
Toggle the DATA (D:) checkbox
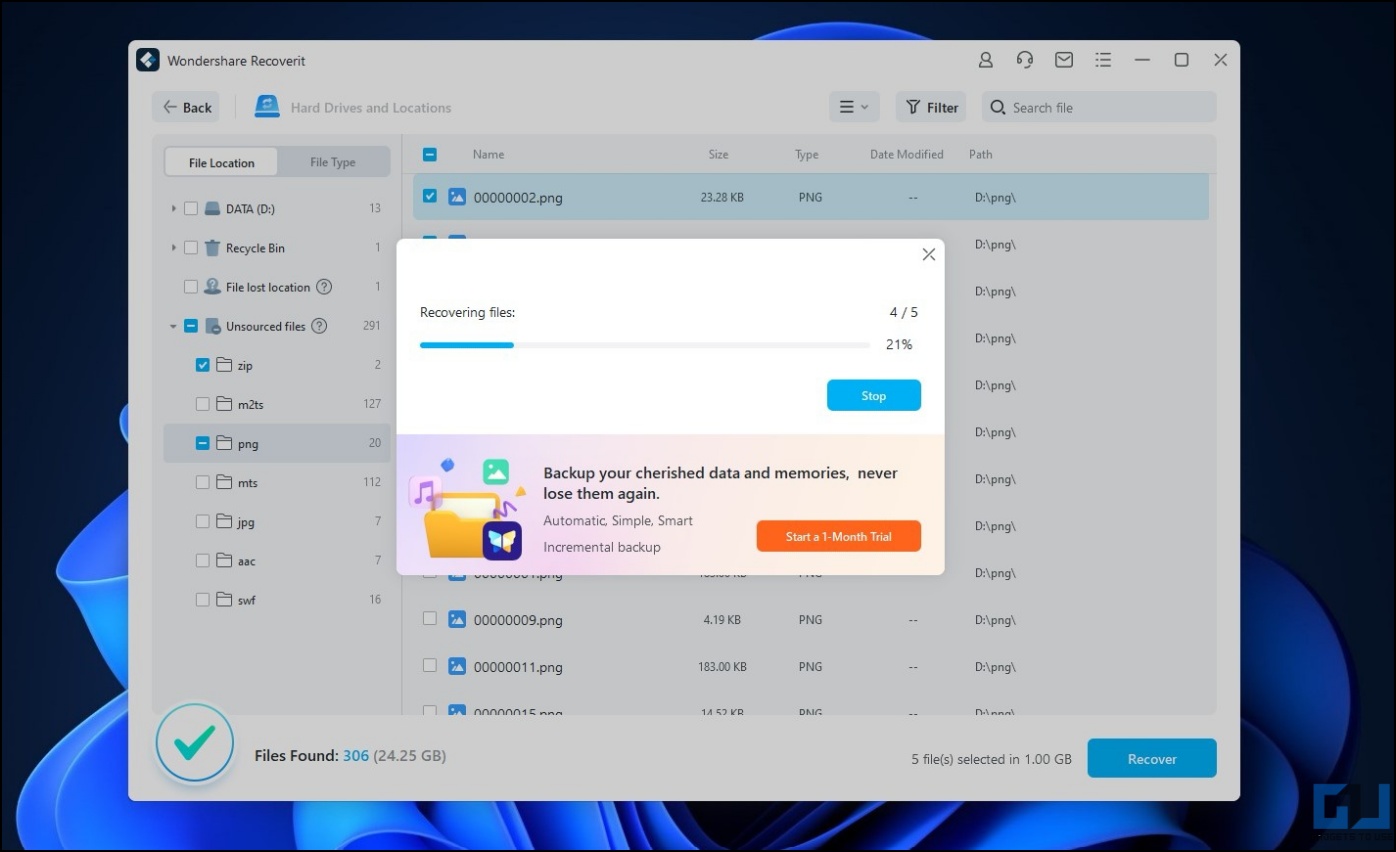coord(191,209)
